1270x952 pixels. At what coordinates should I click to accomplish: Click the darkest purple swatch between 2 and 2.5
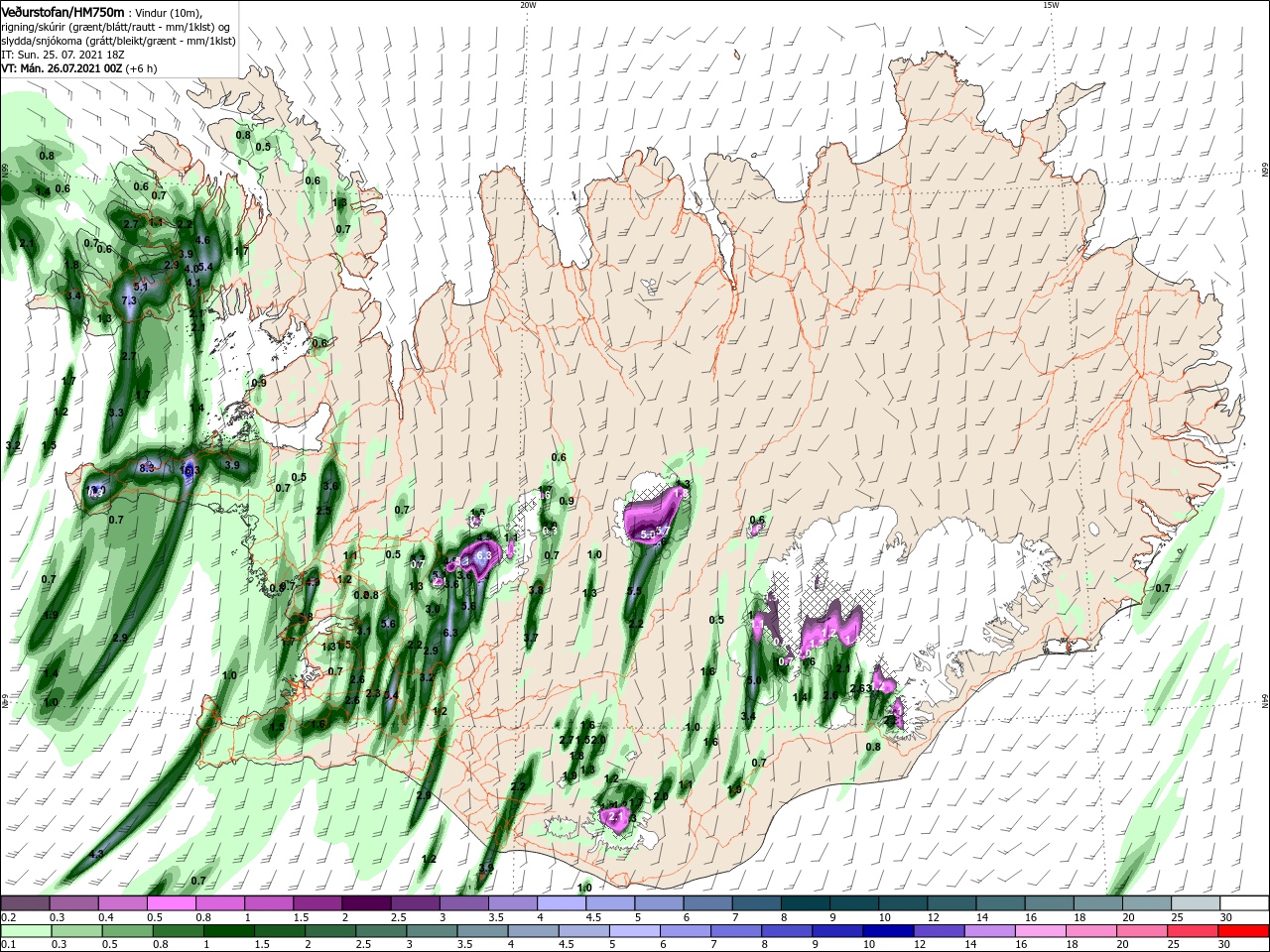(x=367, y=903)
